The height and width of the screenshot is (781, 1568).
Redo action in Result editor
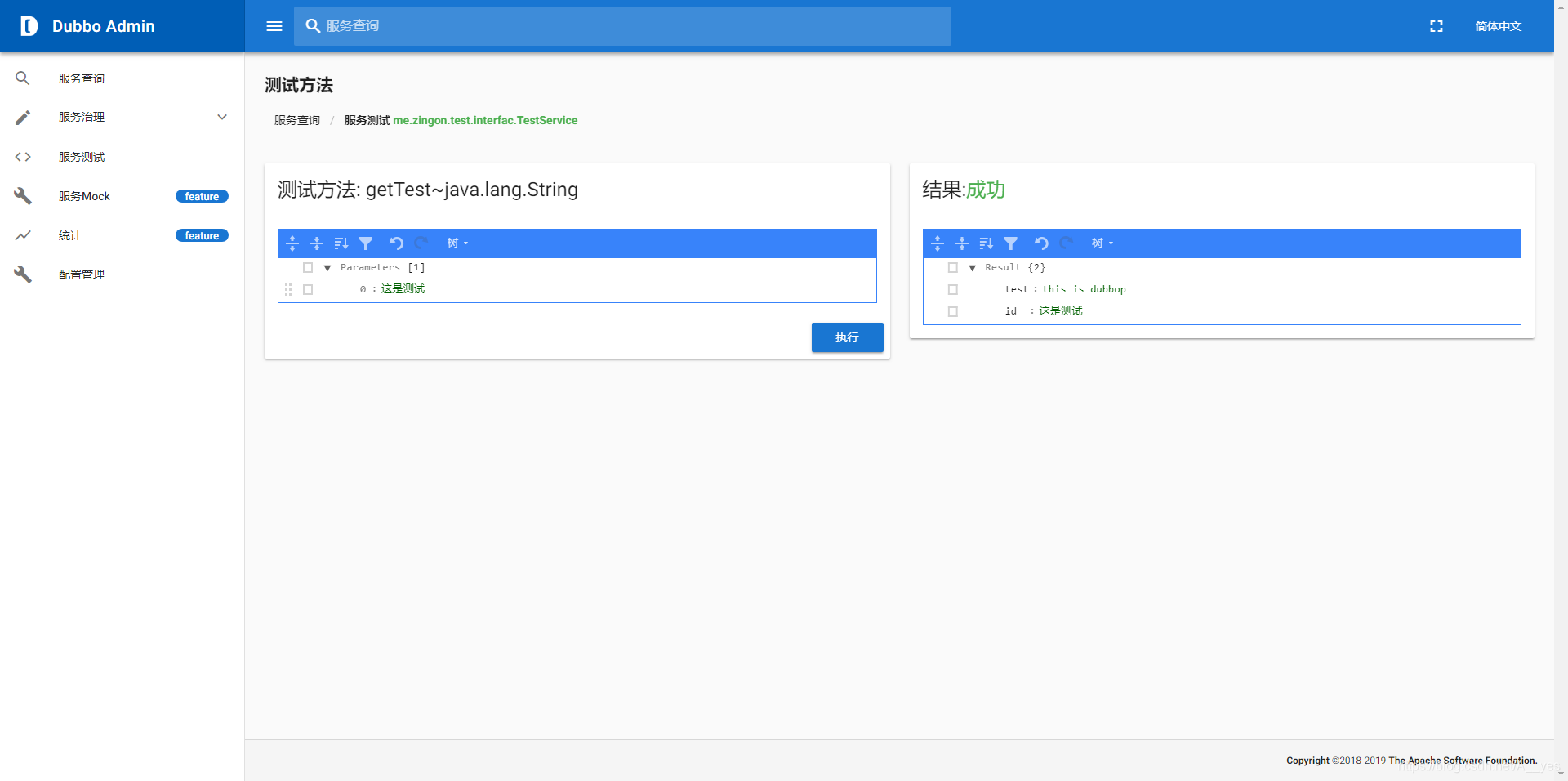[x=1067, y=243]
